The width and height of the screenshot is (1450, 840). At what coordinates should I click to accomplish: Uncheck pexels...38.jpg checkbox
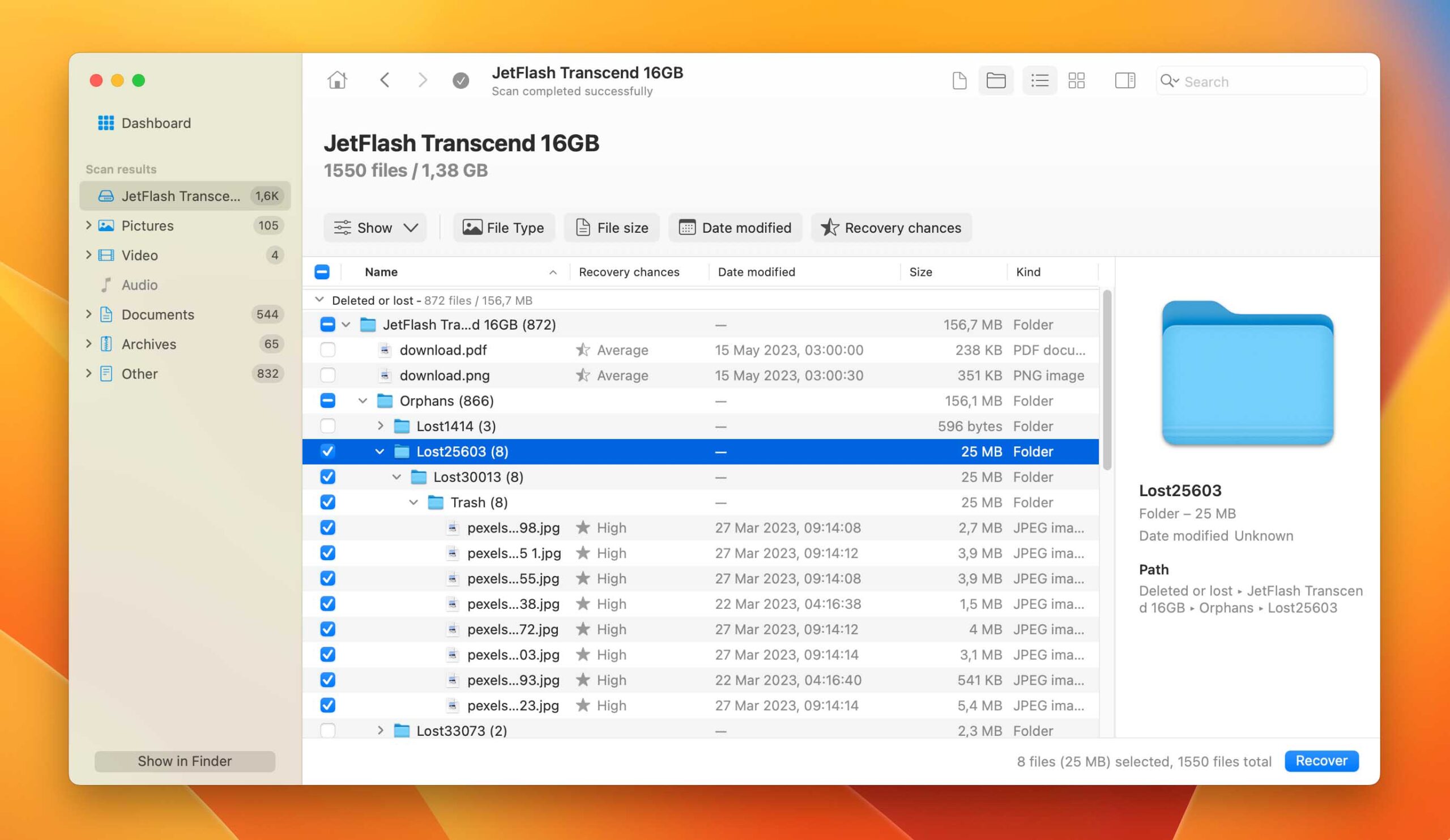pyautogui.click(x=328, y=604)
